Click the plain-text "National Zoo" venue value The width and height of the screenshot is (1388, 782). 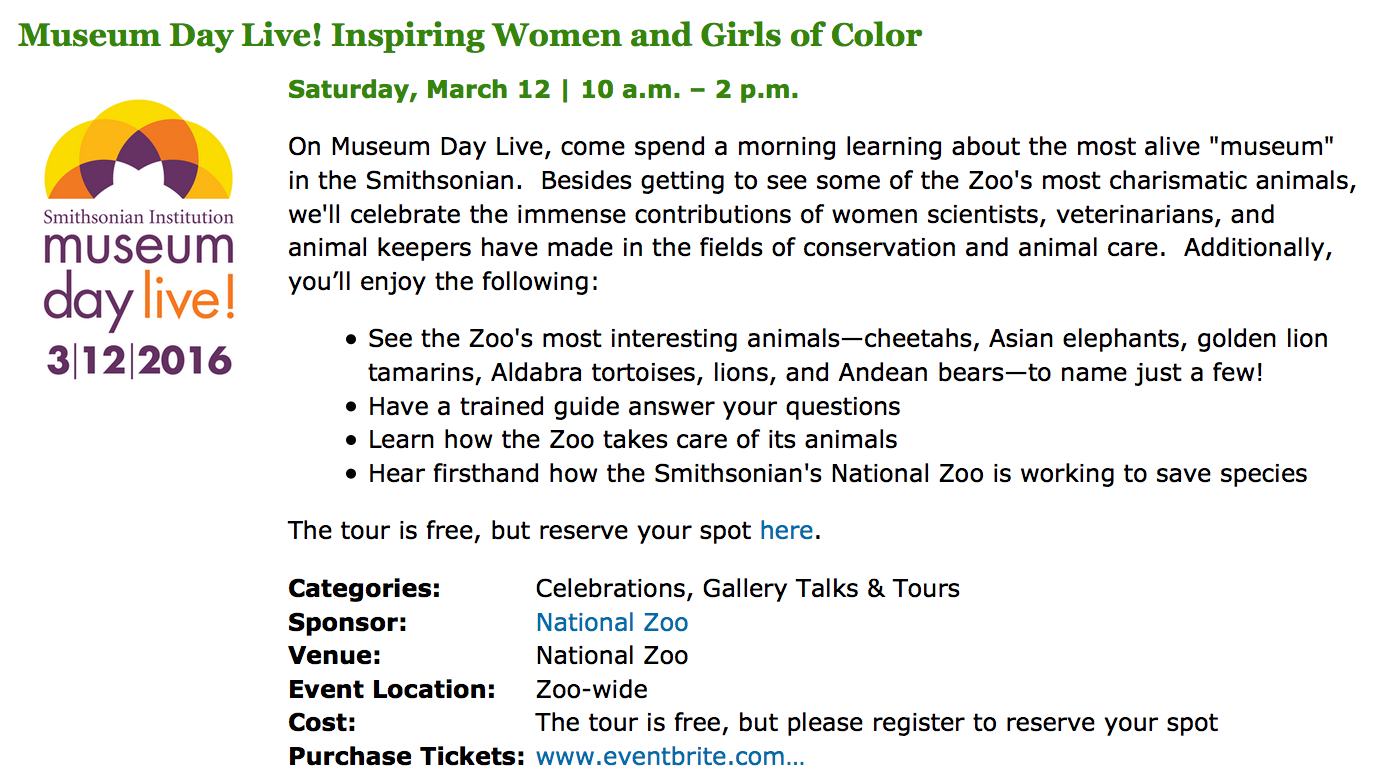pos(612,656)
